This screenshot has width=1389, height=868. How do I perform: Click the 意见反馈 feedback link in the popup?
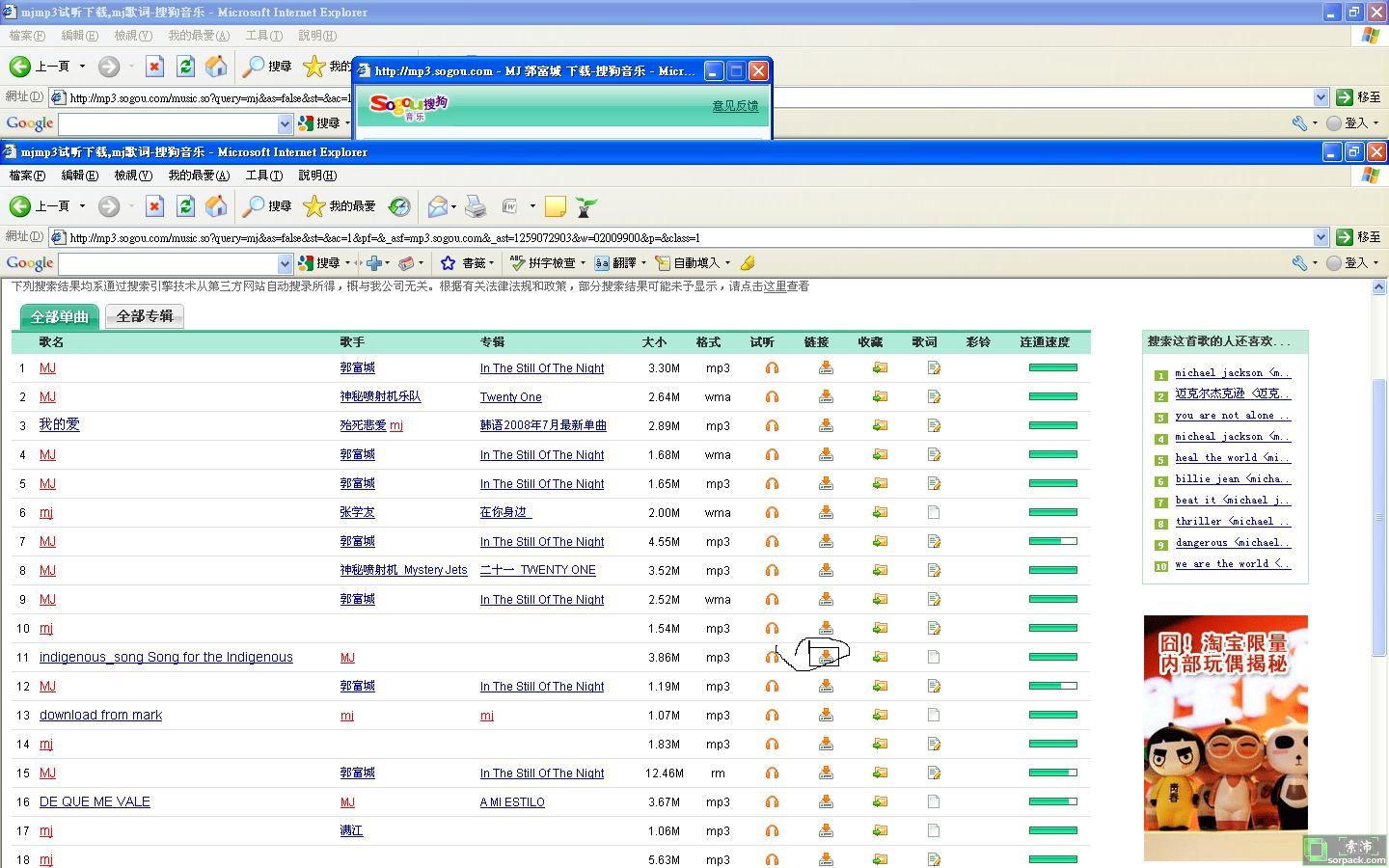(735, 106)
